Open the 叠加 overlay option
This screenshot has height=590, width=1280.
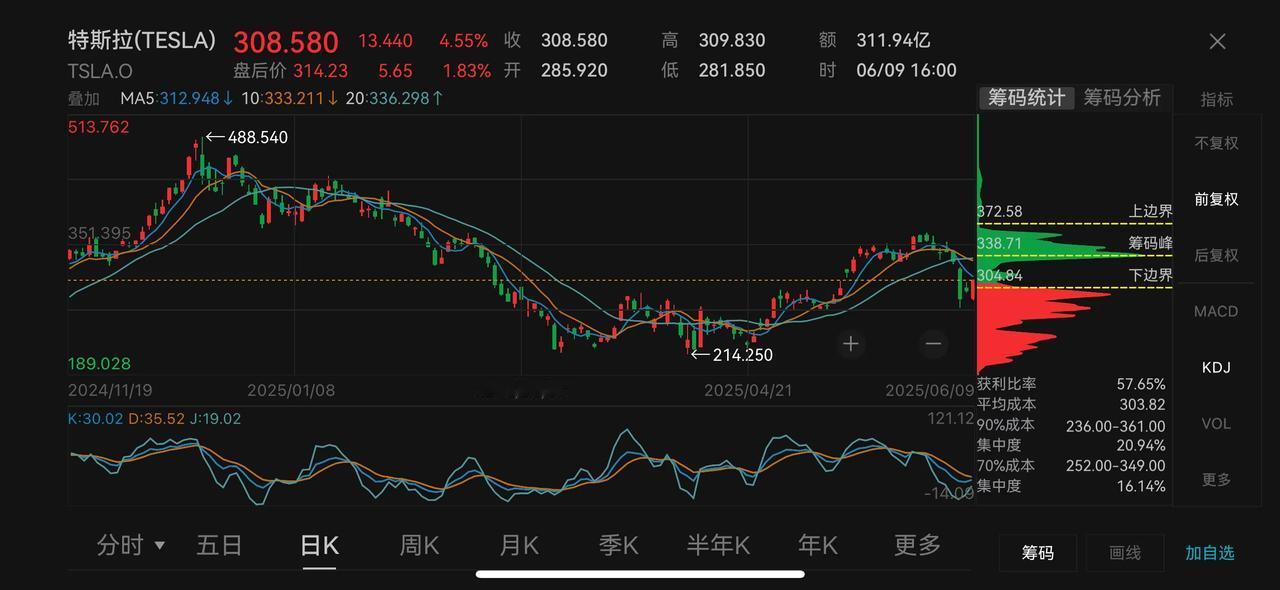tap(84, 99)
